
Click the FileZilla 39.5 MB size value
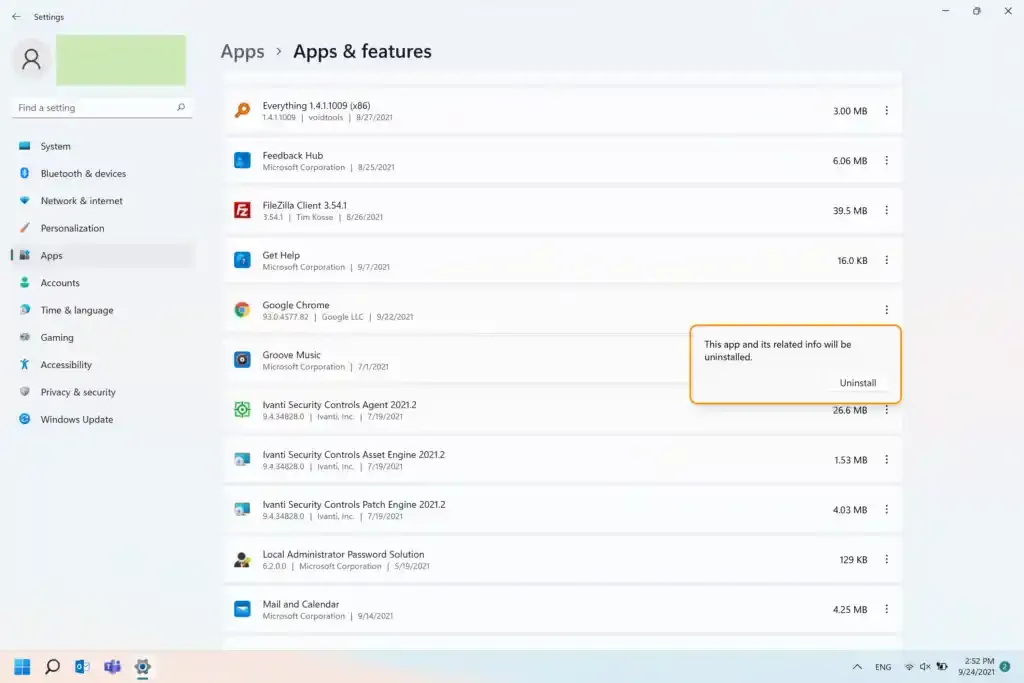[850, 210]
